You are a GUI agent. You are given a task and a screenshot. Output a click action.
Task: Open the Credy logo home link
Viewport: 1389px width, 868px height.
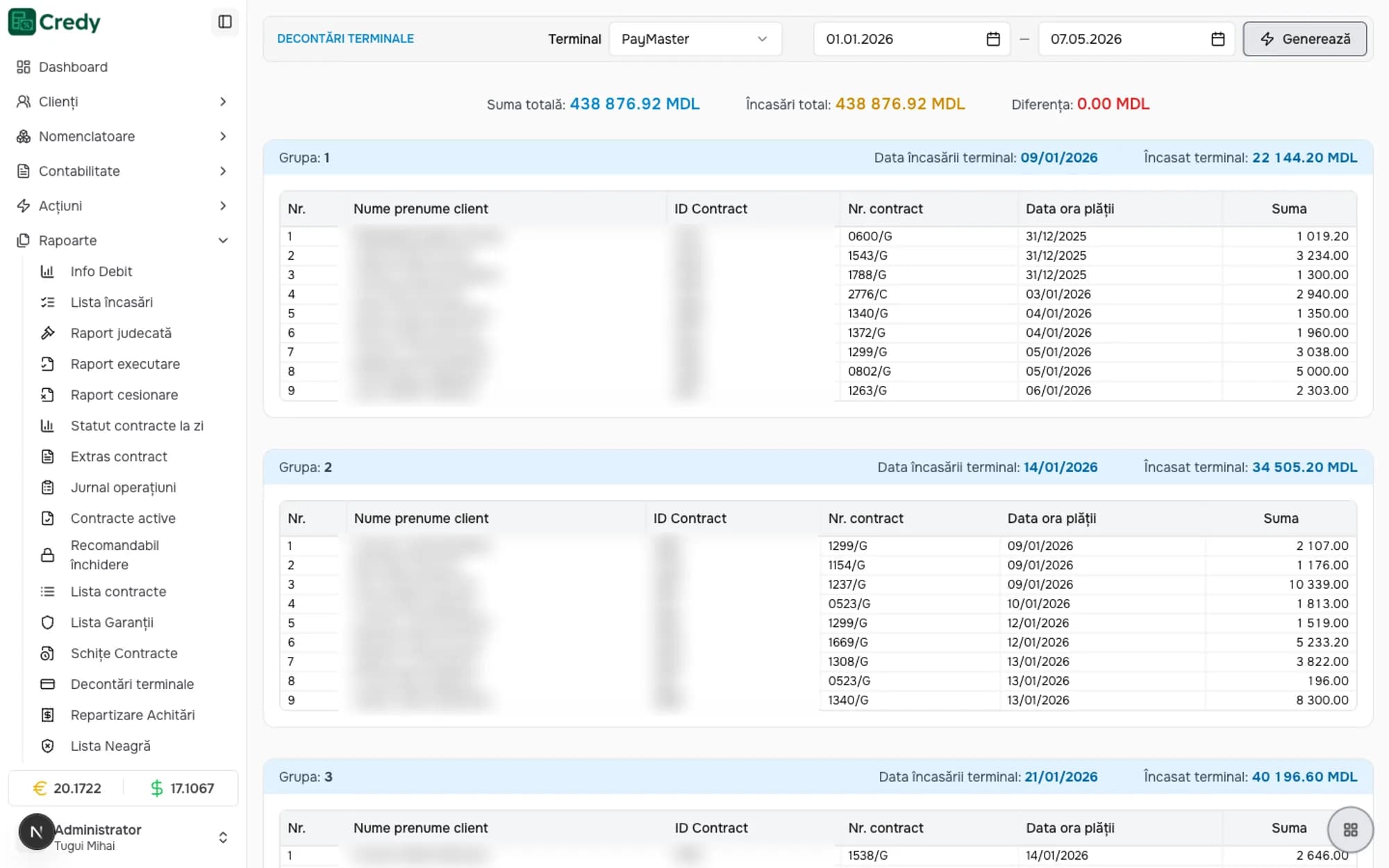point(55,22)
